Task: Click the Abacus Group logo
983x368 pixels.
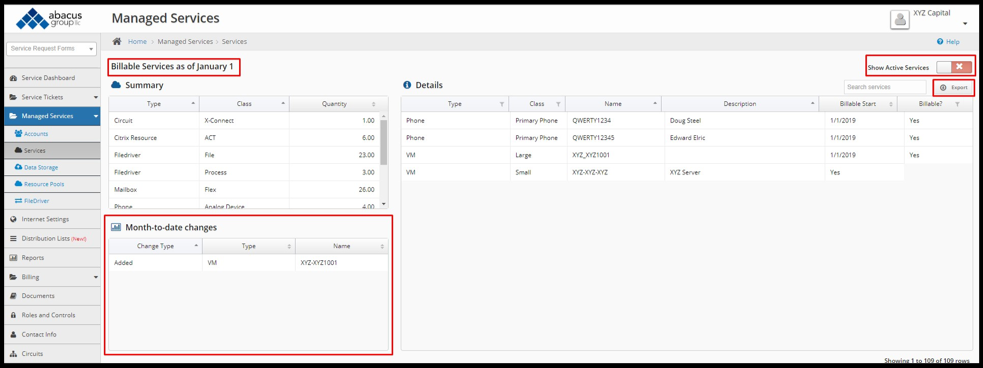Action: pyautogui.click(x=50, y=19)
